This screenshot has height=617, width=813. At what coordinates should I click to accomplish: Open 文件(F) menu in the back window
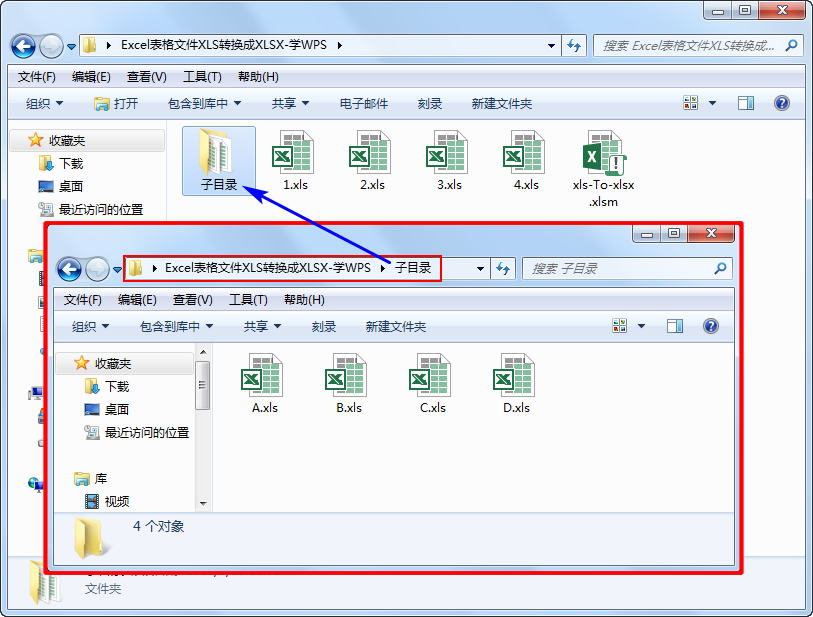[x=37, y=77]
